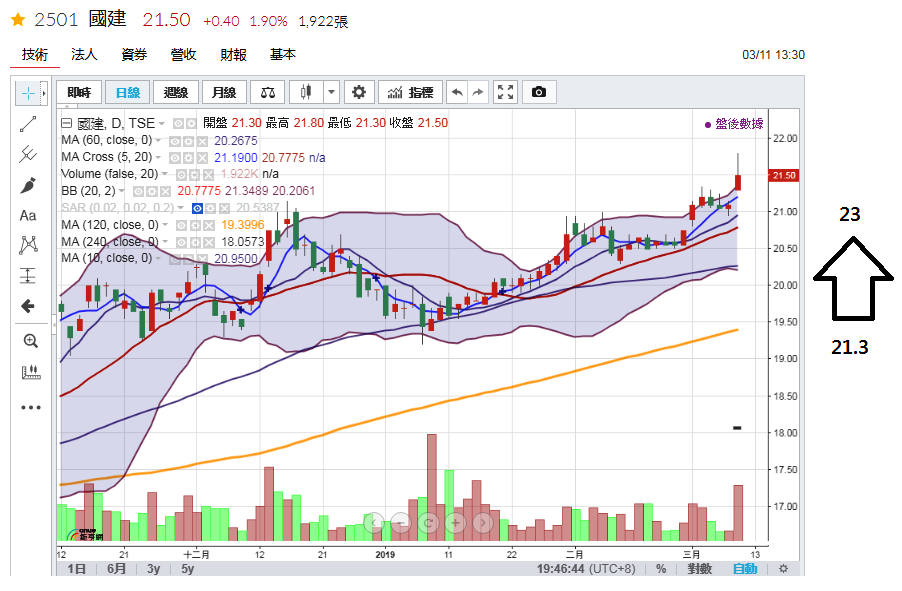Select the trend line drawing tool
Image resolution: width=902 pixels, height=591 pixels.
tap(28, 124)
